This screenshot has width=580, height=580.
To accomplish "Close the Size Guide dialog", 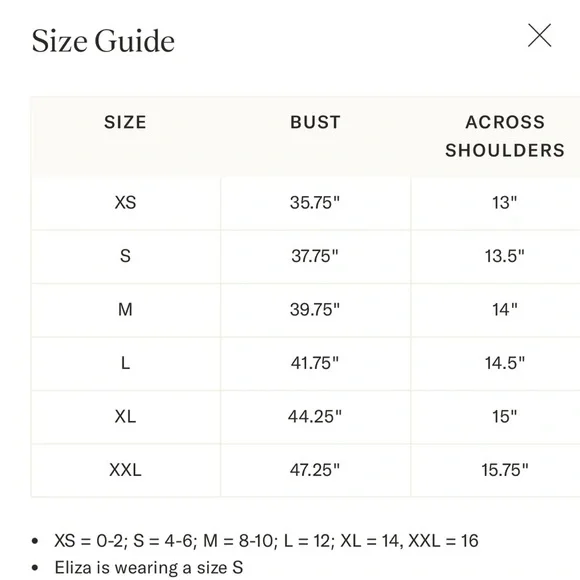I will point(539,36).
